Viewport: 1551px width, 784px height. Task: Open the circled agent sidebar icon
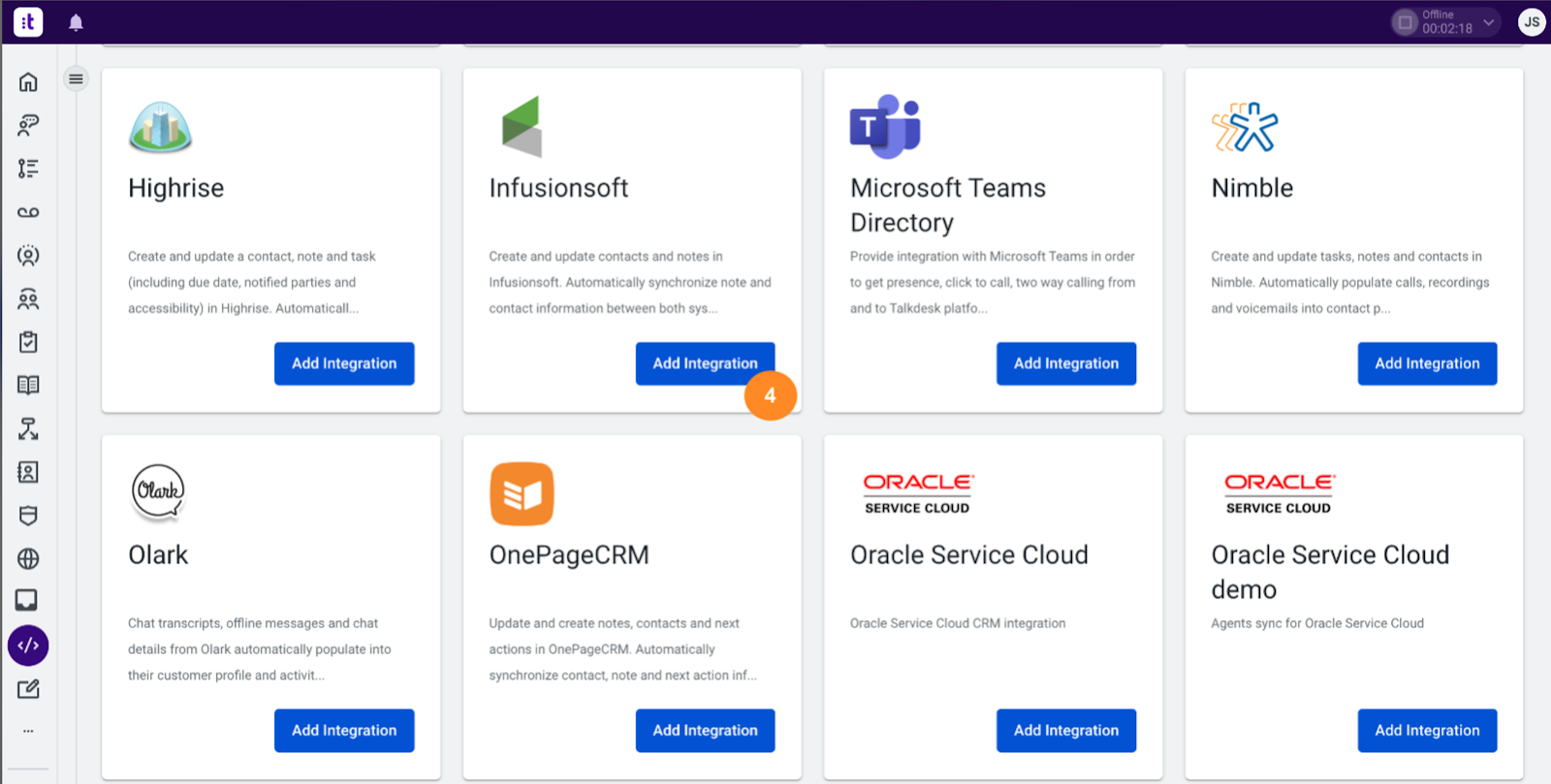28,256
